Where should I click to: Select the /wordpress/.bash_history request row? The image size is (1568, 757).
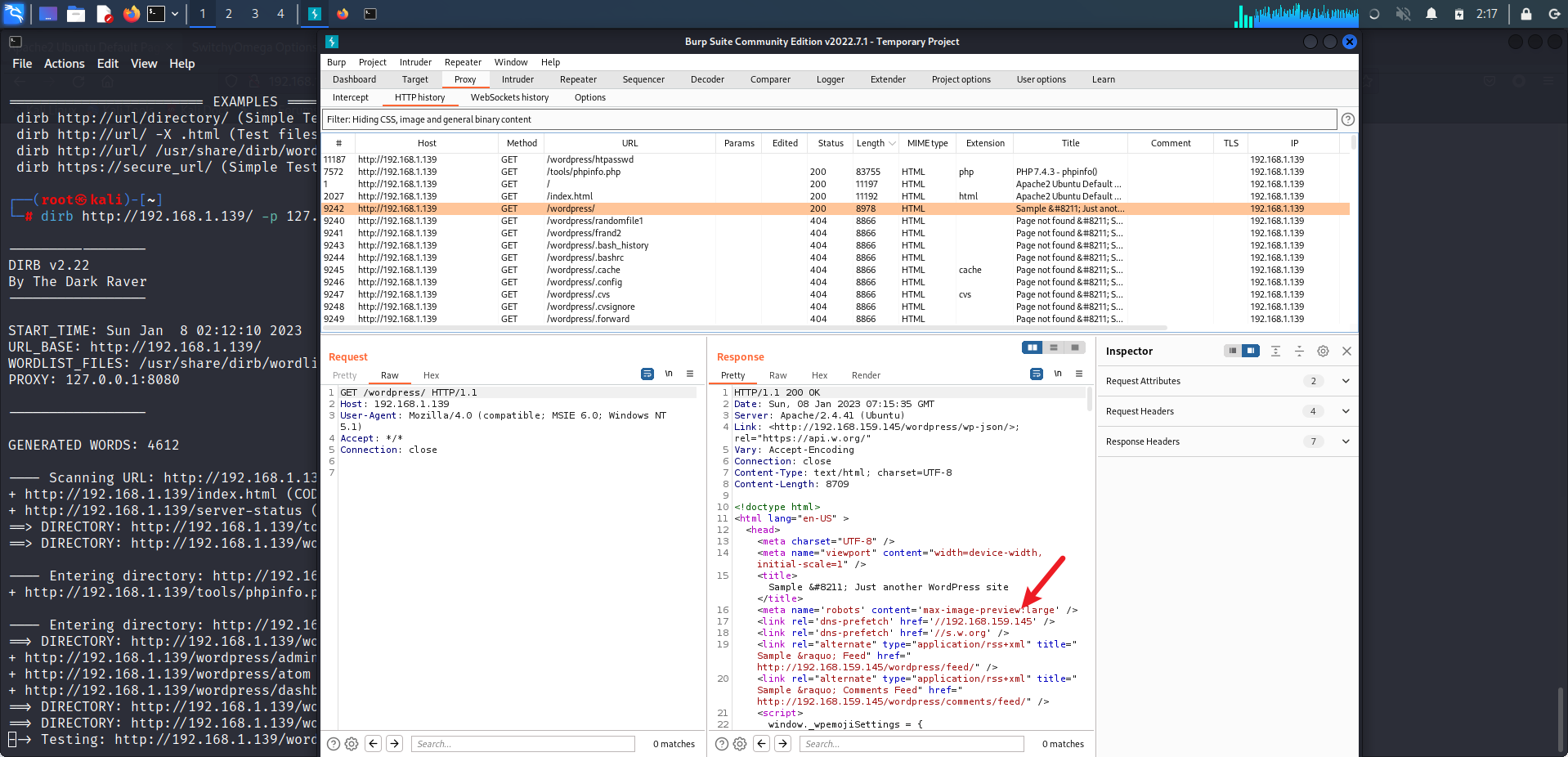coord(836,245)
